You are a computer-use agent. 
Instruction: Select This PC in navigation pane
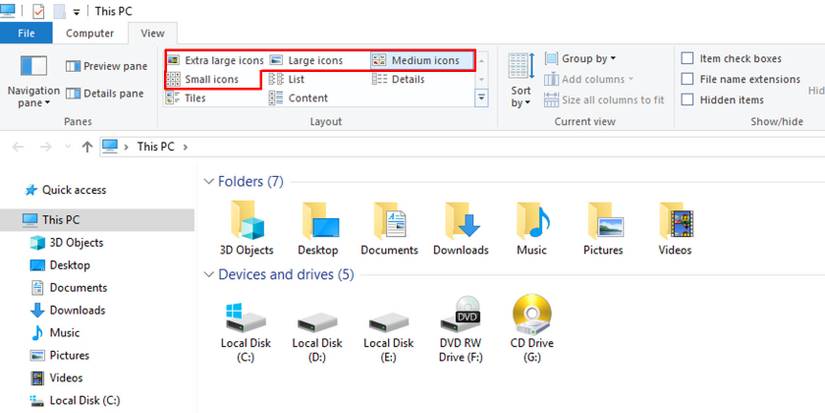click(97, 220)
